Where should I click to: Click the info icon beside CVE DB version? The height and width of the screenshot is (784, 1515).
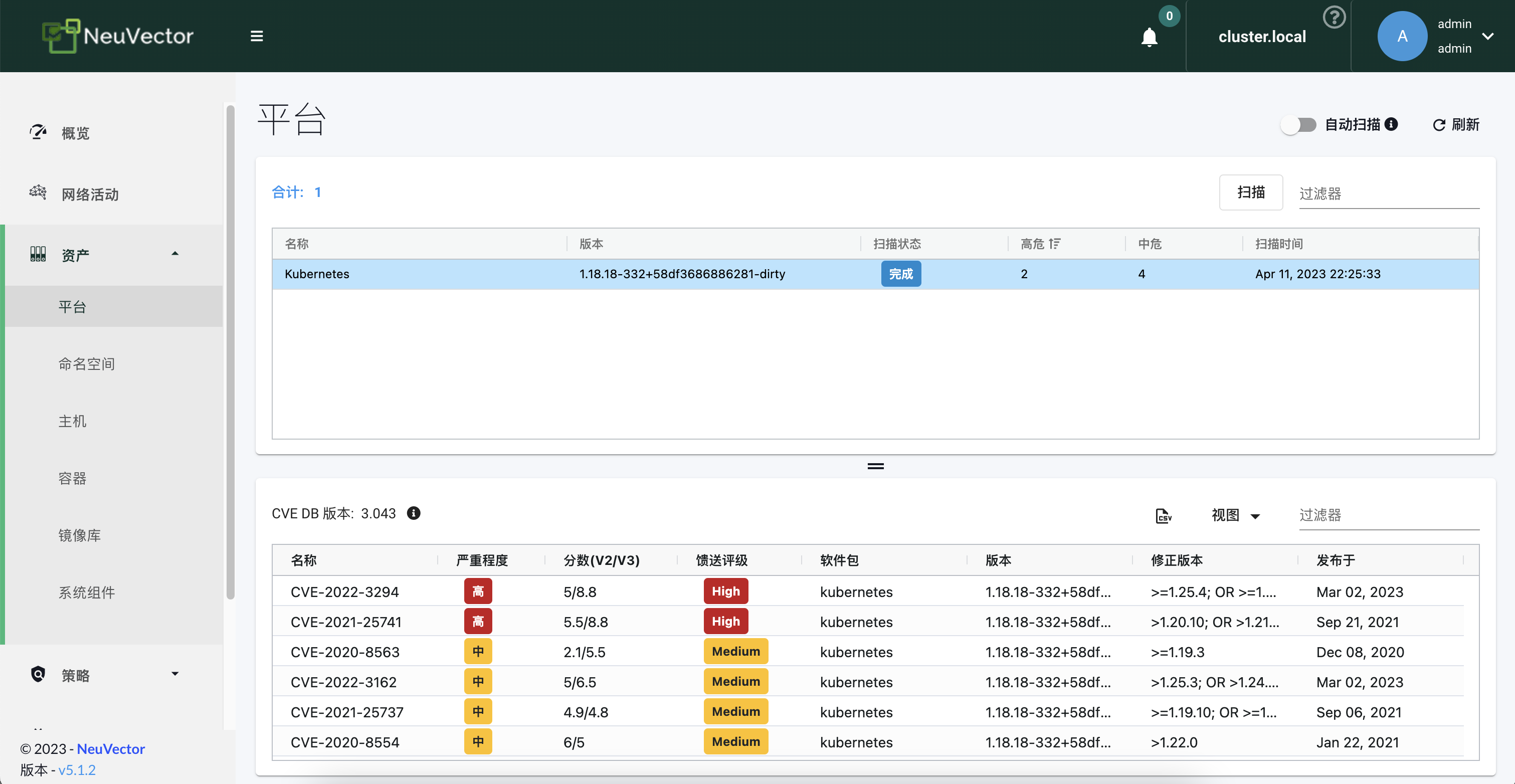(x=414, y=513)
